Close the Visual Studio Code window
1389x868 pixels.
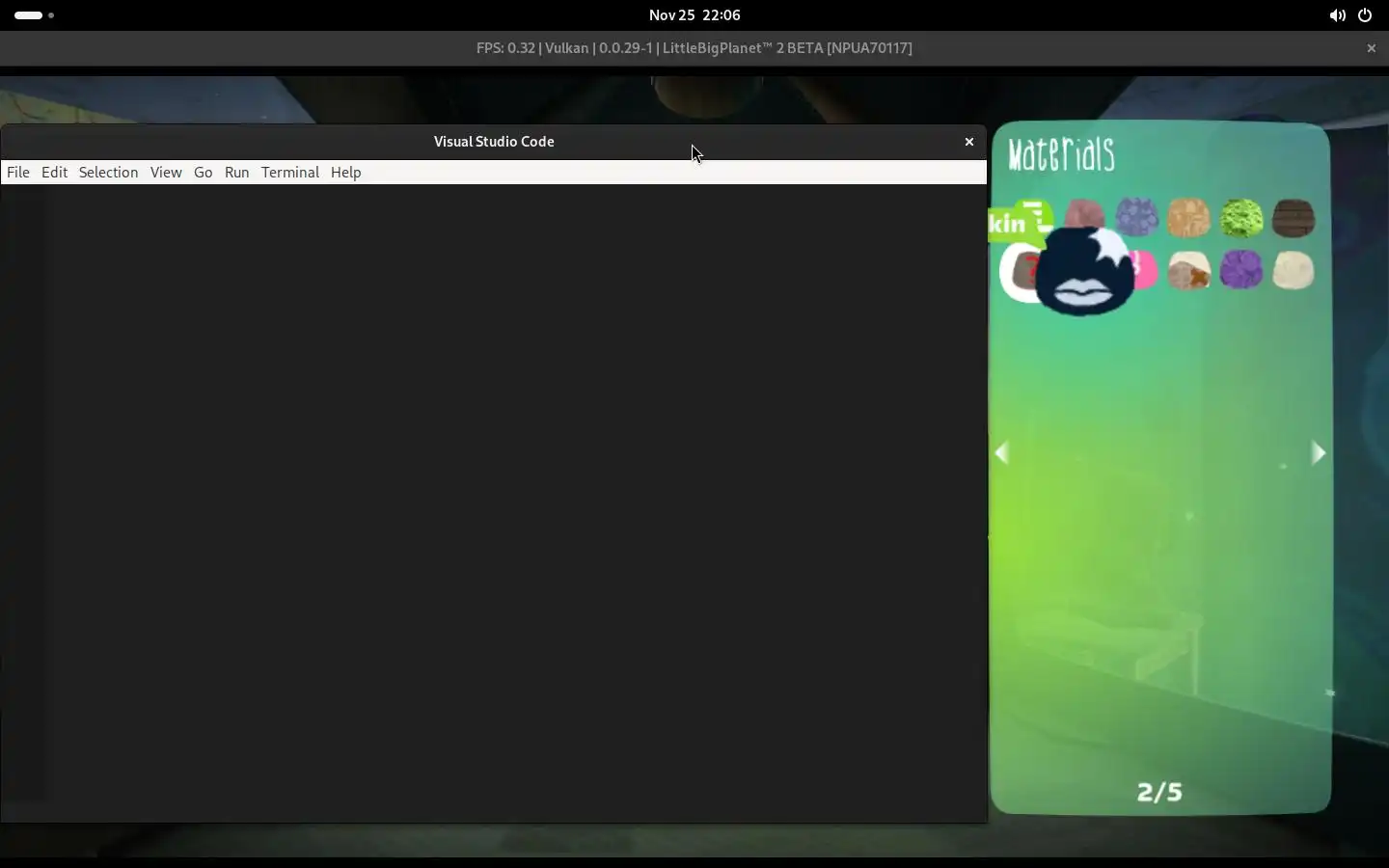(x=969, y=142)
